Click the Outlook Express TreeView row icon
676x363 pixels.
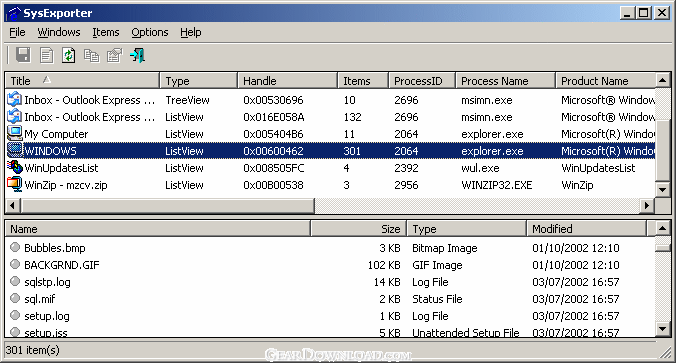(14, 100)
